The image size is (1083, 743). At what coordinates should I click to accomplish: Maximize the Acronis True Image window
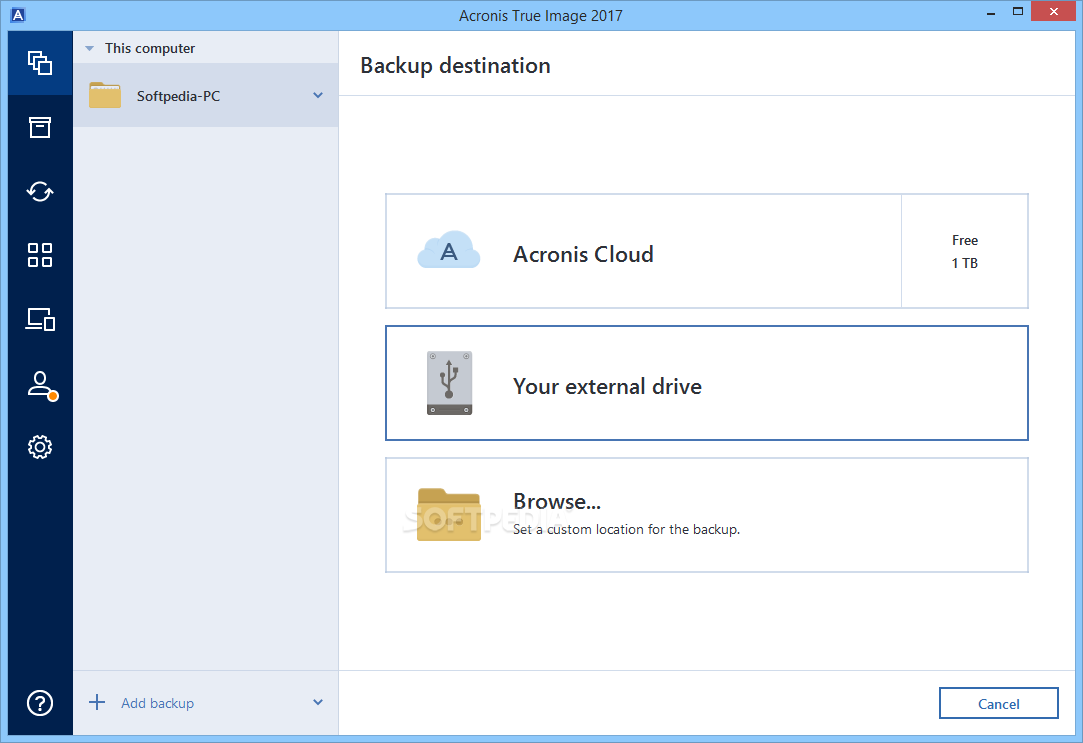(1017, 12)
